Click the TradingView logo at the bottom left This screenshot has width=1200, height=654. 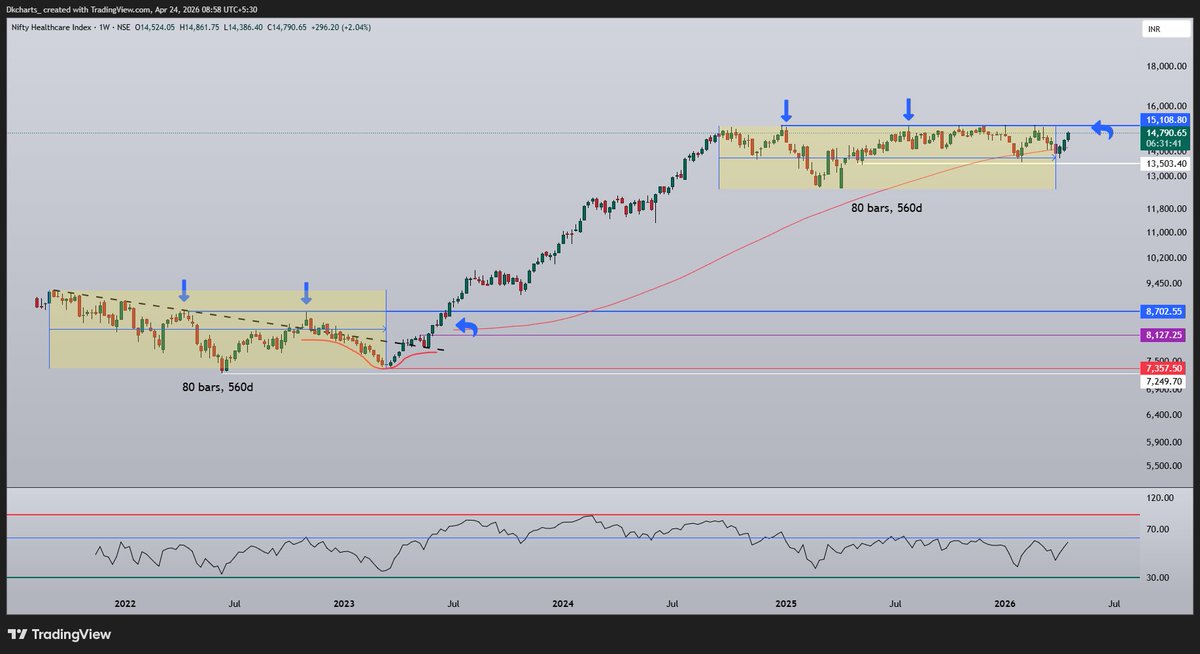(60, 634)
